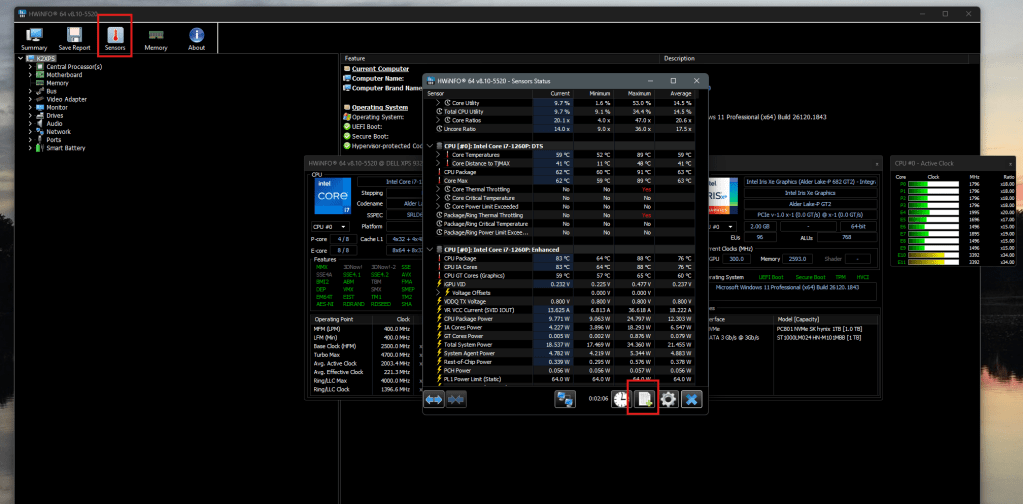
Task: Click the Save Report floppy icon
Action: click(74, 37)
